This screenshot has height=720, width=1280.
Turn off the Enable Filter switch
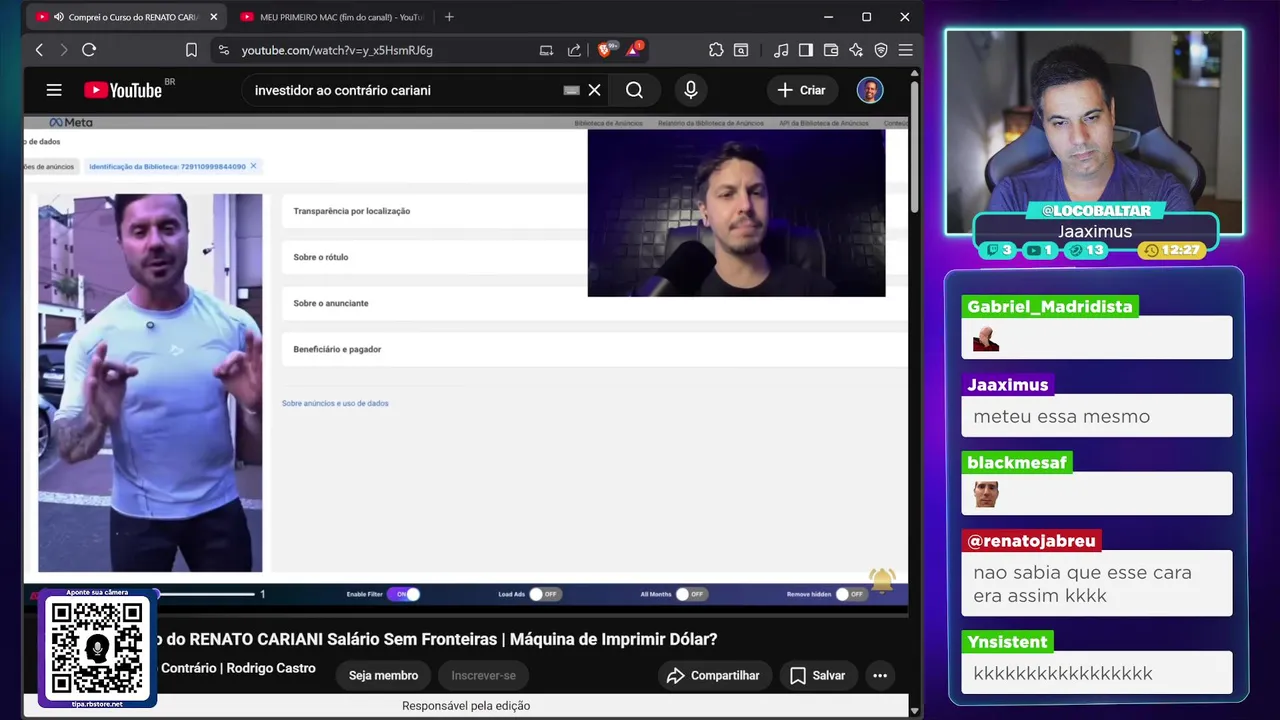[x=403, y=594]
